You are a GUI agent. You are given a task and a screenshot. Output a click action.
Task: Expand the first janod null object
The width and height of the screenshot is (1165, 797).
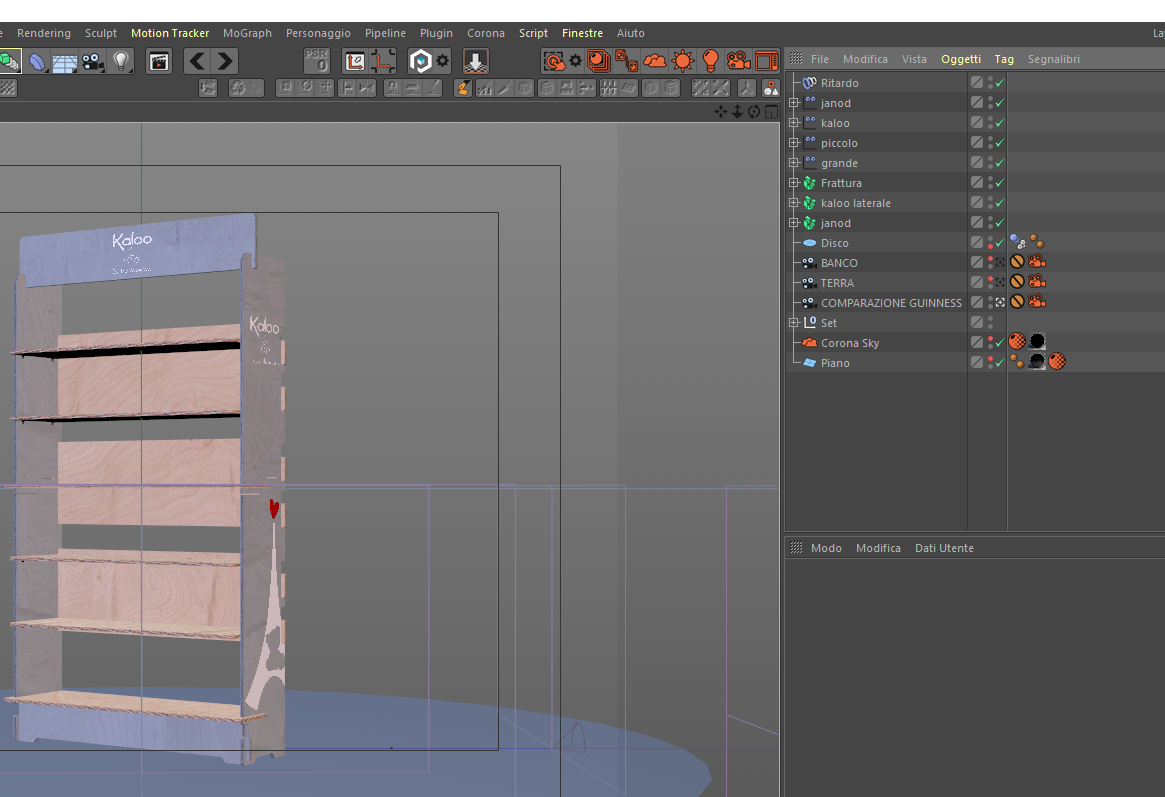(794, 103)
